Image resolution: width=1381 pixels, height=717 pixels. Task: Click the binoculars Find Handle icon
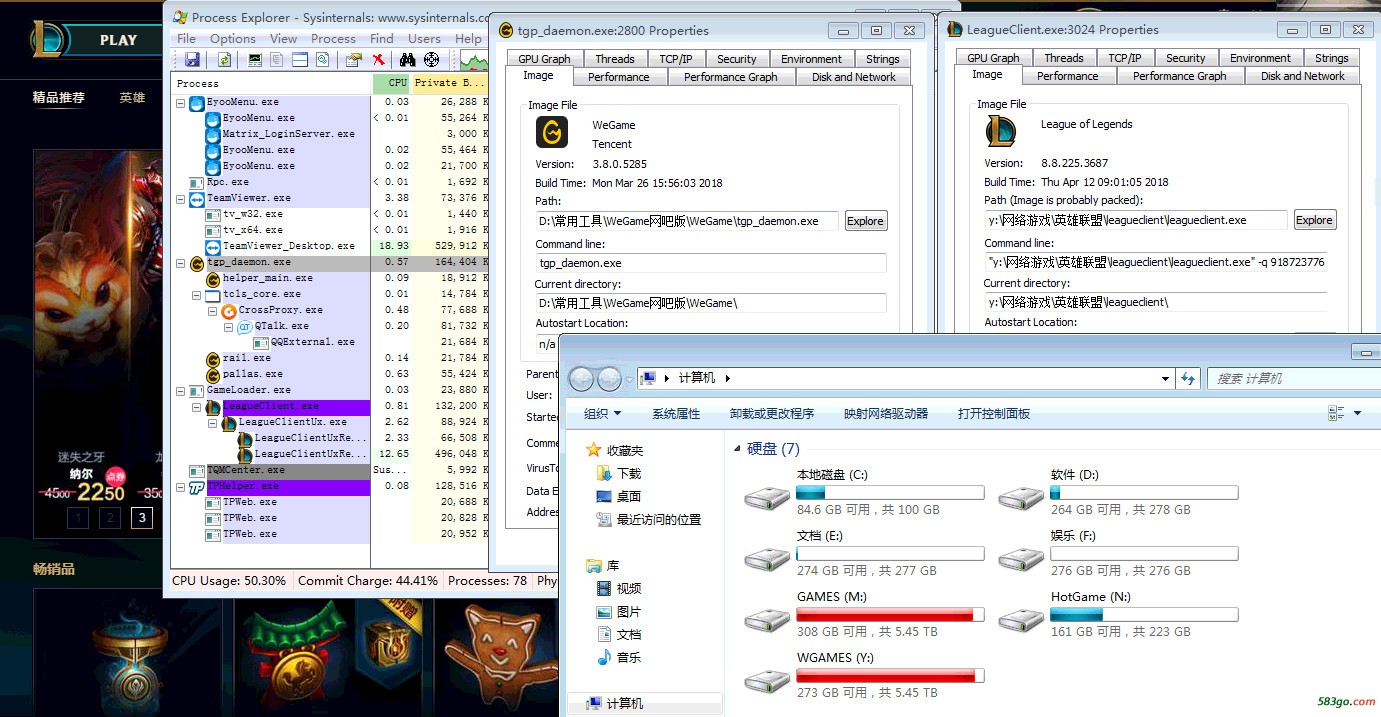point(408,60)
